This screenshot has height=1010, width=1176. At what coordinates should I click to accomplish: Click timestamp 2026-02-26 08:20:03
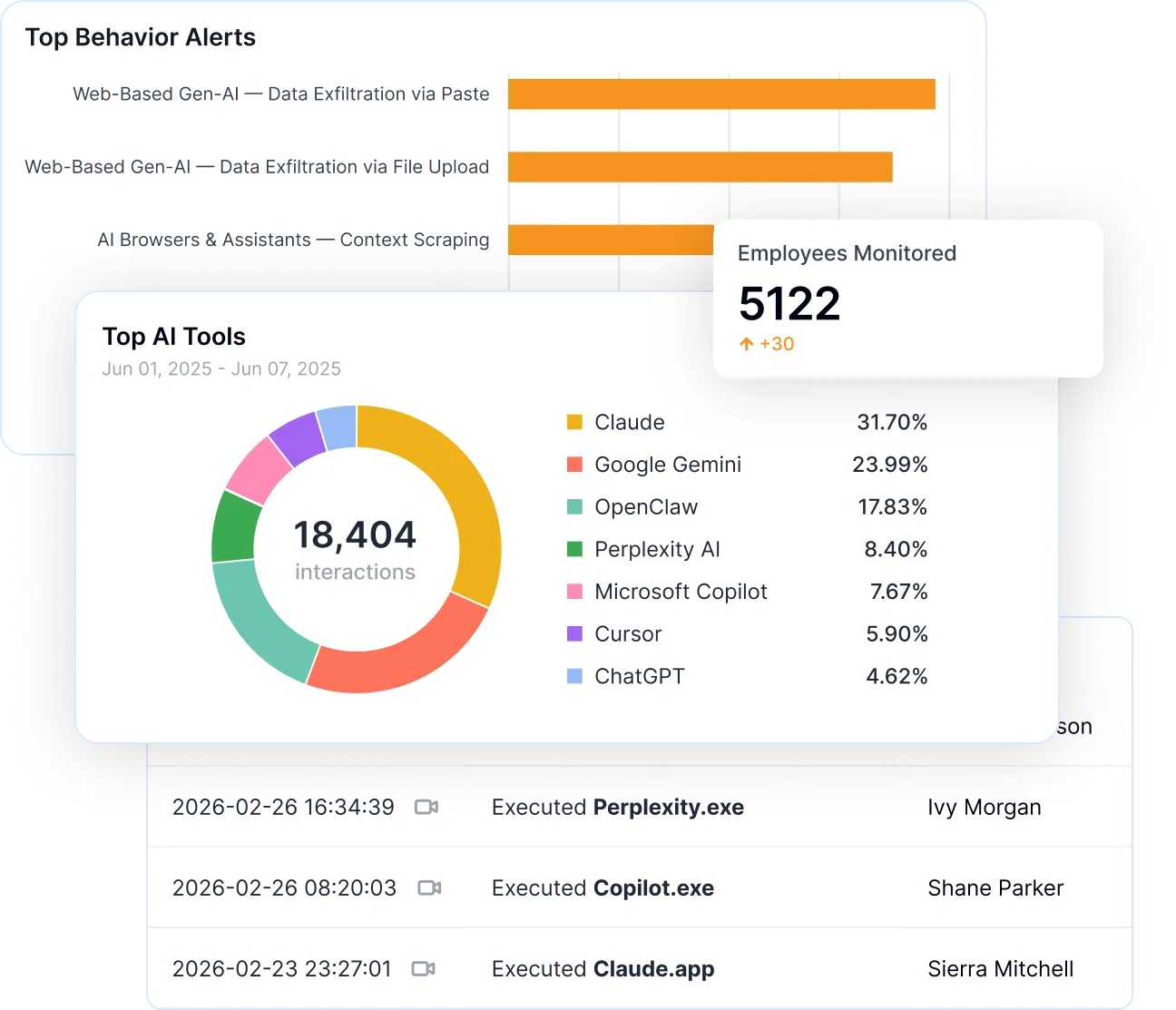click(x=284, y=887)
